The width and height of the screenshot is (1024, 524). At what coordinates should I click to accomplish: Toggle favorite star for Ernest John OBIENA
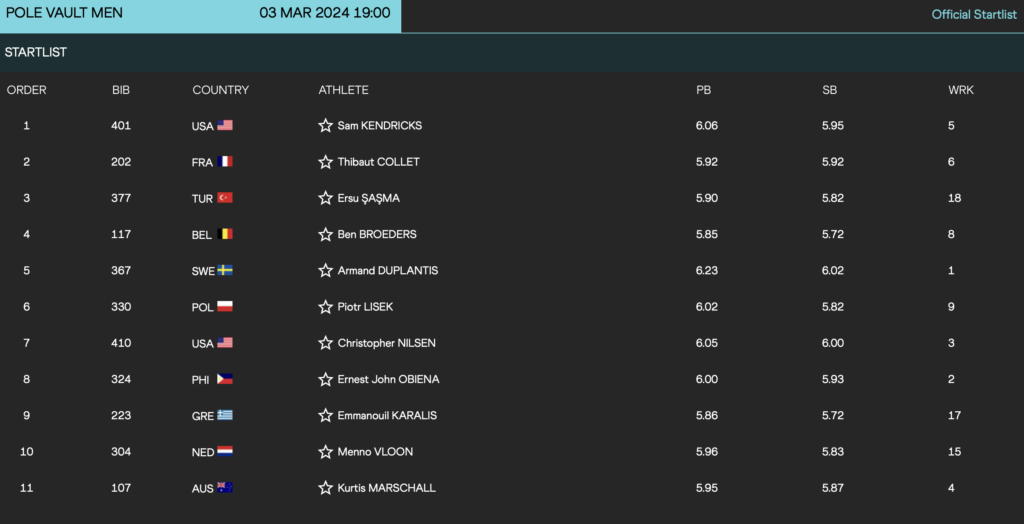(325, 379)
